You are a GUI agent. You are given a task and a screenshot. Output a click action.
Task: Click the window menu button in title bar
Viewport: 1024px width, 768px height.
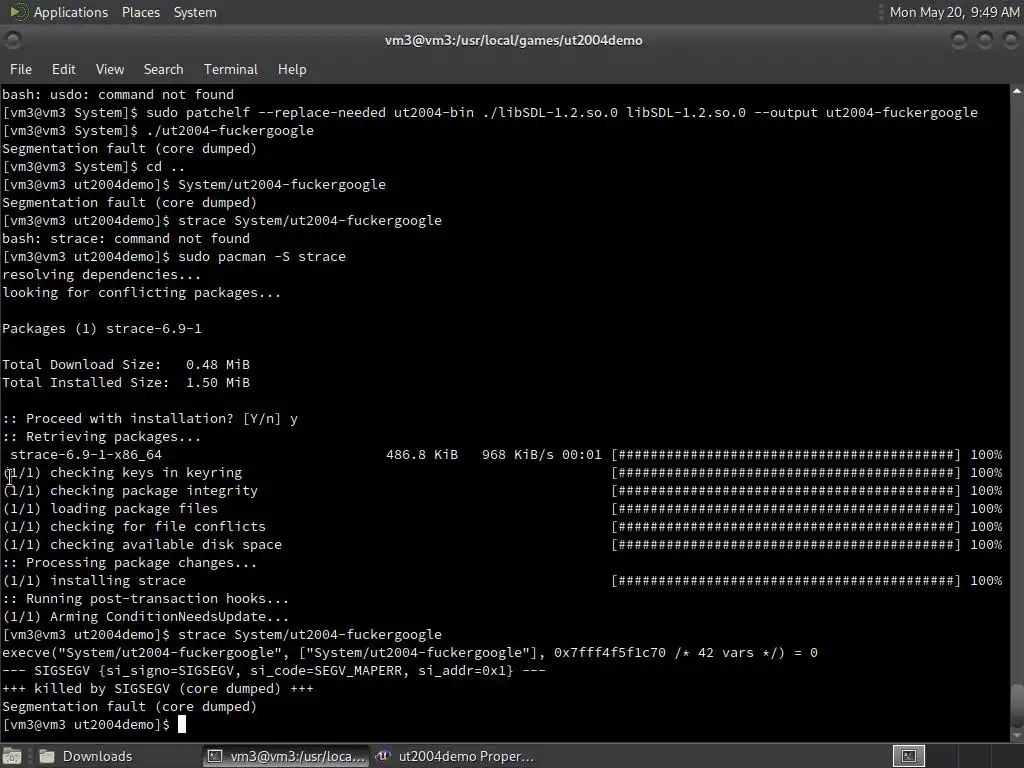pos(12,40)
